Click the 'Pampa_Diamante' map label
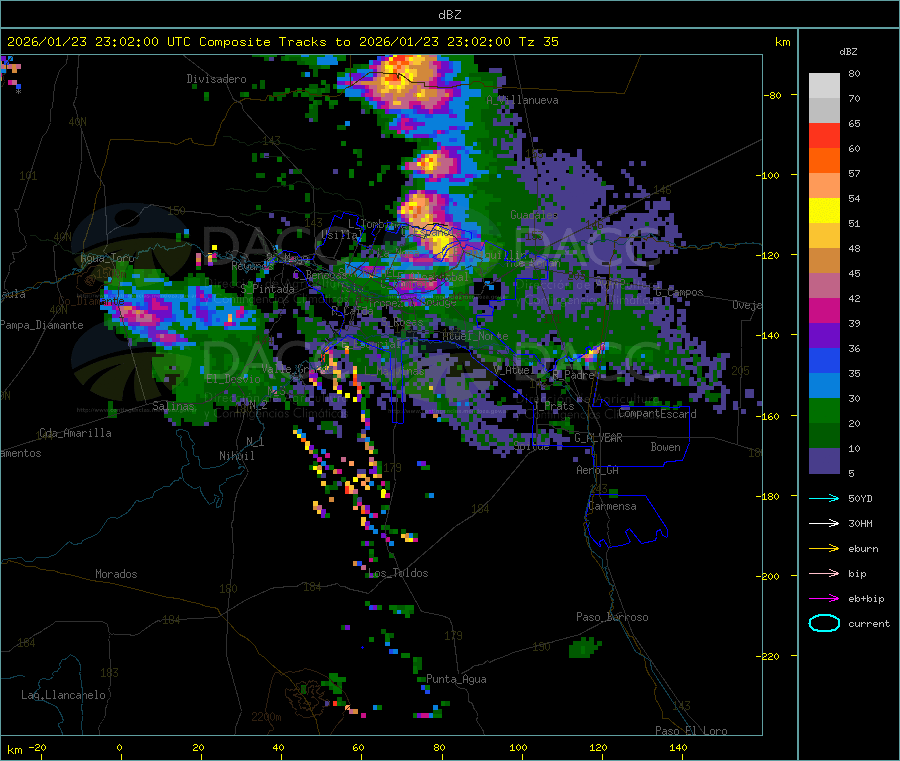The image size is (900, 761). [41, 325]
